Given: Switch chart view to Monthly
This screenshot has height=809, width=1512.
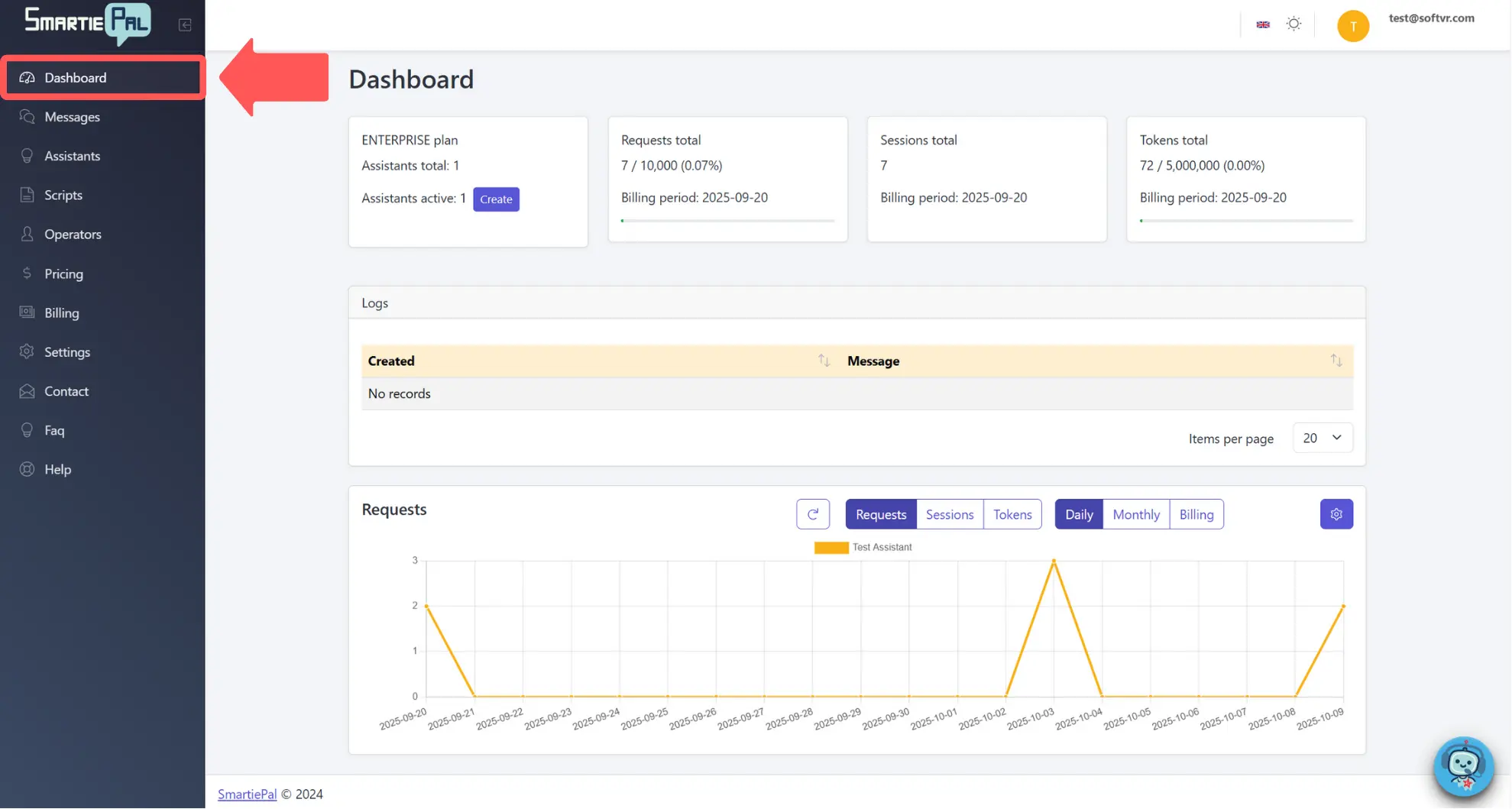Looking at the screenshot, I should tap(1136, 513).
